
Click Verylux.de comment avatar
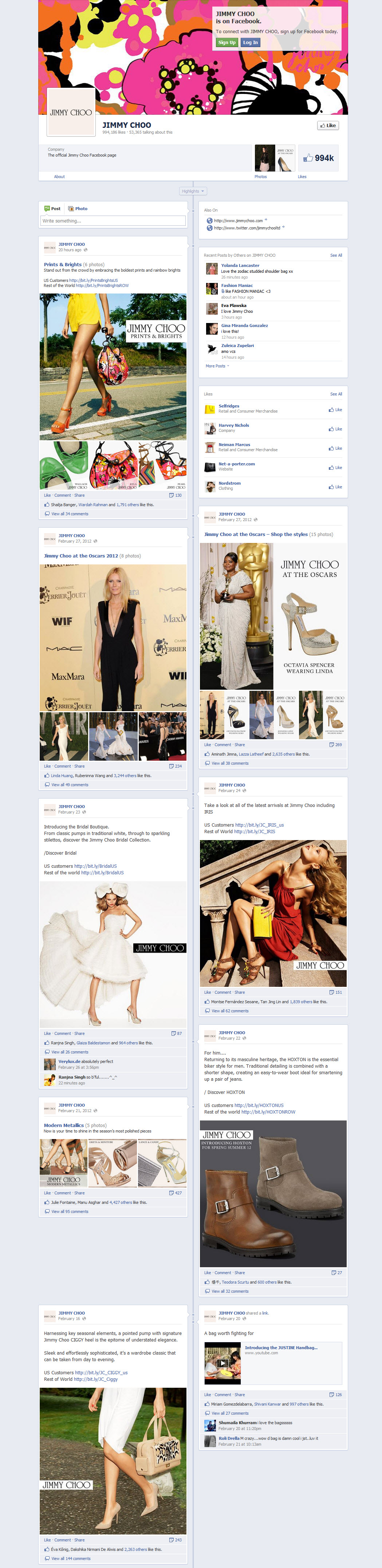[x=49, y=1064]
